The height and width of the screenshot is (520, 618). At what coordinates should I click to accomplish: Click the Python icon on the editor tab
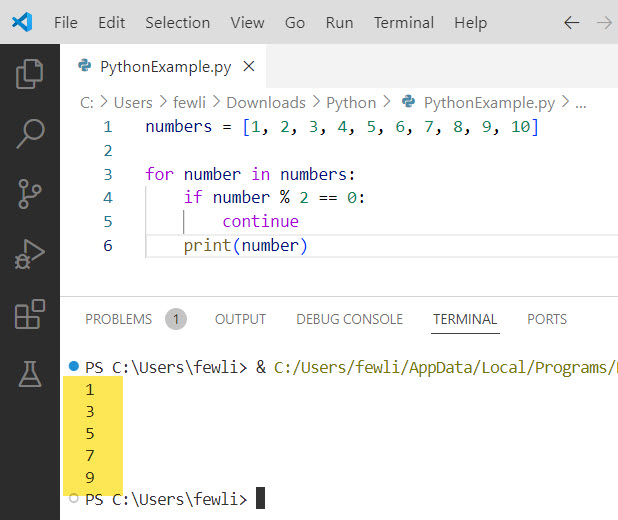click(x=84, y=65)
